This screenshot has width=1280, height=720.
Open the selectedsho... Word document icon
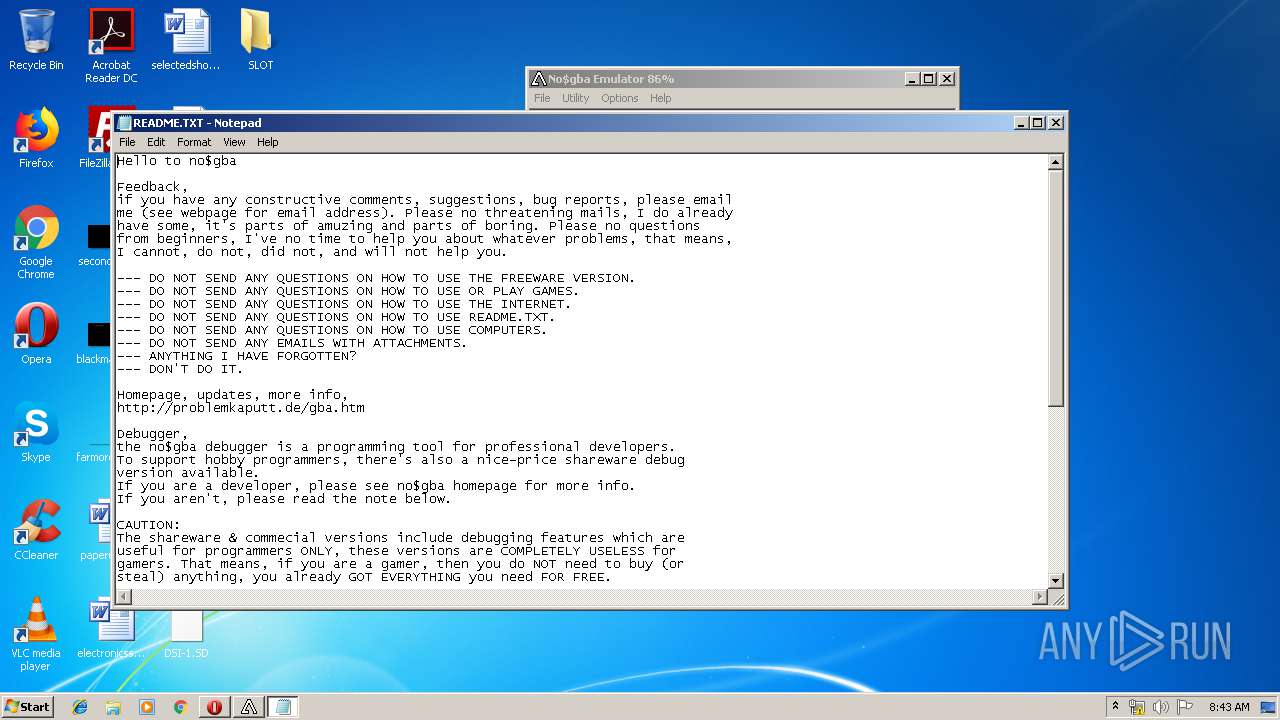[x=186, y=40]
